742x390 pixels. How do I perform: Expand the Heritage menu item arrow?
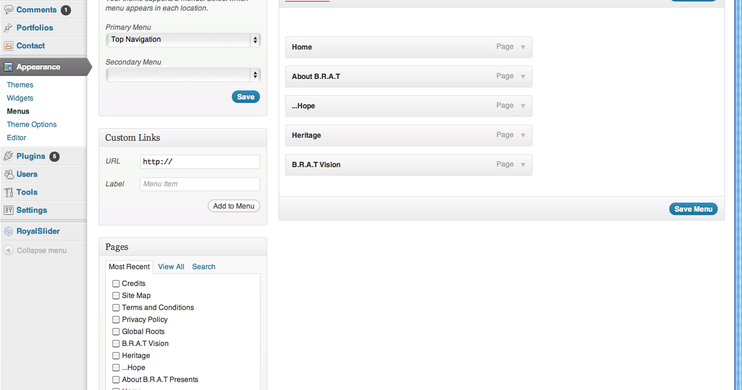523,135
